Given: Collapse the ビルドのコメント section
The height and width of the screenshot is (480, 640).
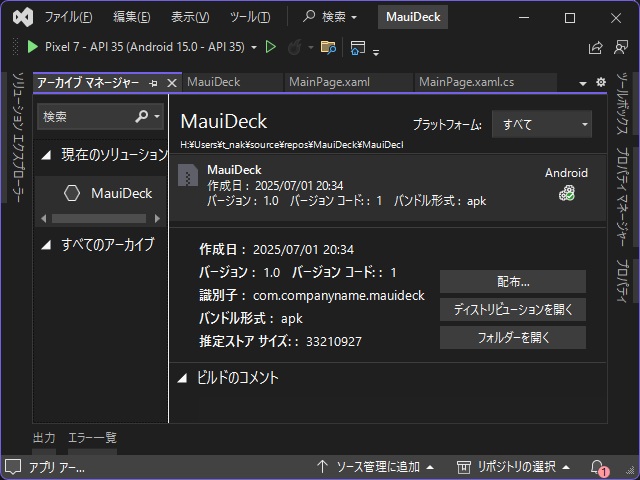Looking at the screenshot, I should click(x=182, y=378).
